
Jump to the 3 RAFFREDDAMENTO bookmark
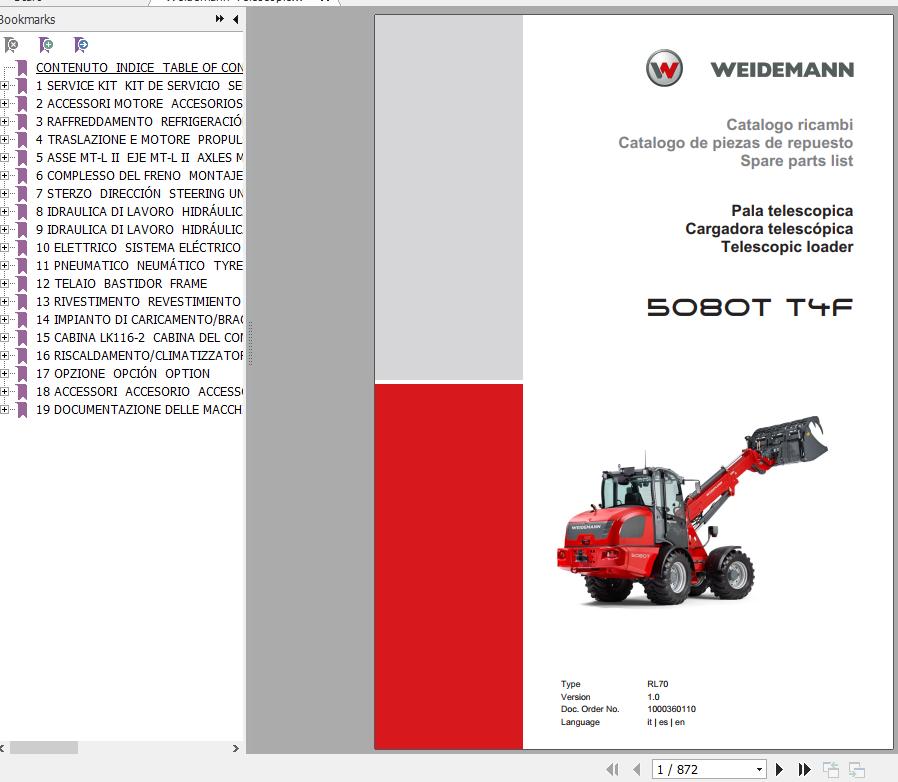139,121
